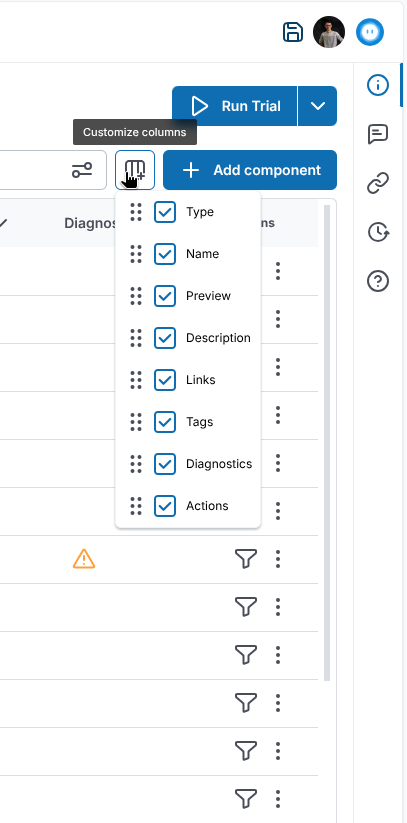Open the links chain sidebar icon
407x823 pixels.
378,183
